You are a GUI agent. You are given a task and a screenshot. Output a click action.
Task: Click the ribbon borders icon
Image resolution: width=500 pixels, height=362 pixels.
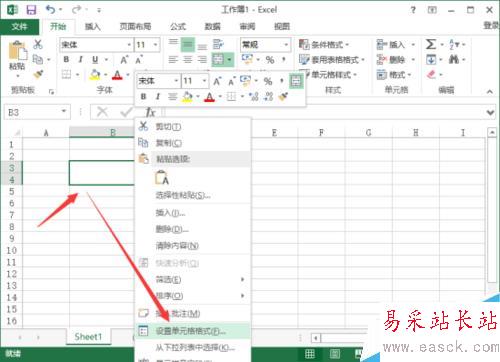tap(67, 74)
